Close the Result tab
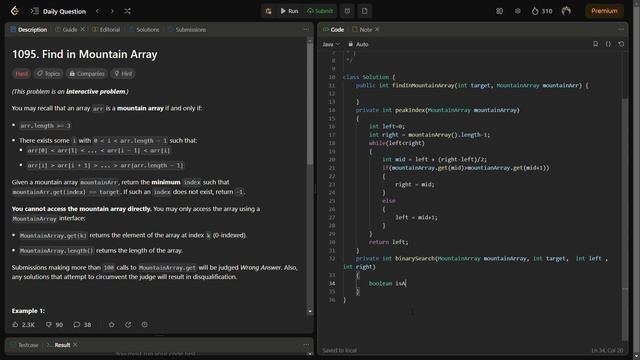Viewport: 640px width, 360px height. point(76,345)
